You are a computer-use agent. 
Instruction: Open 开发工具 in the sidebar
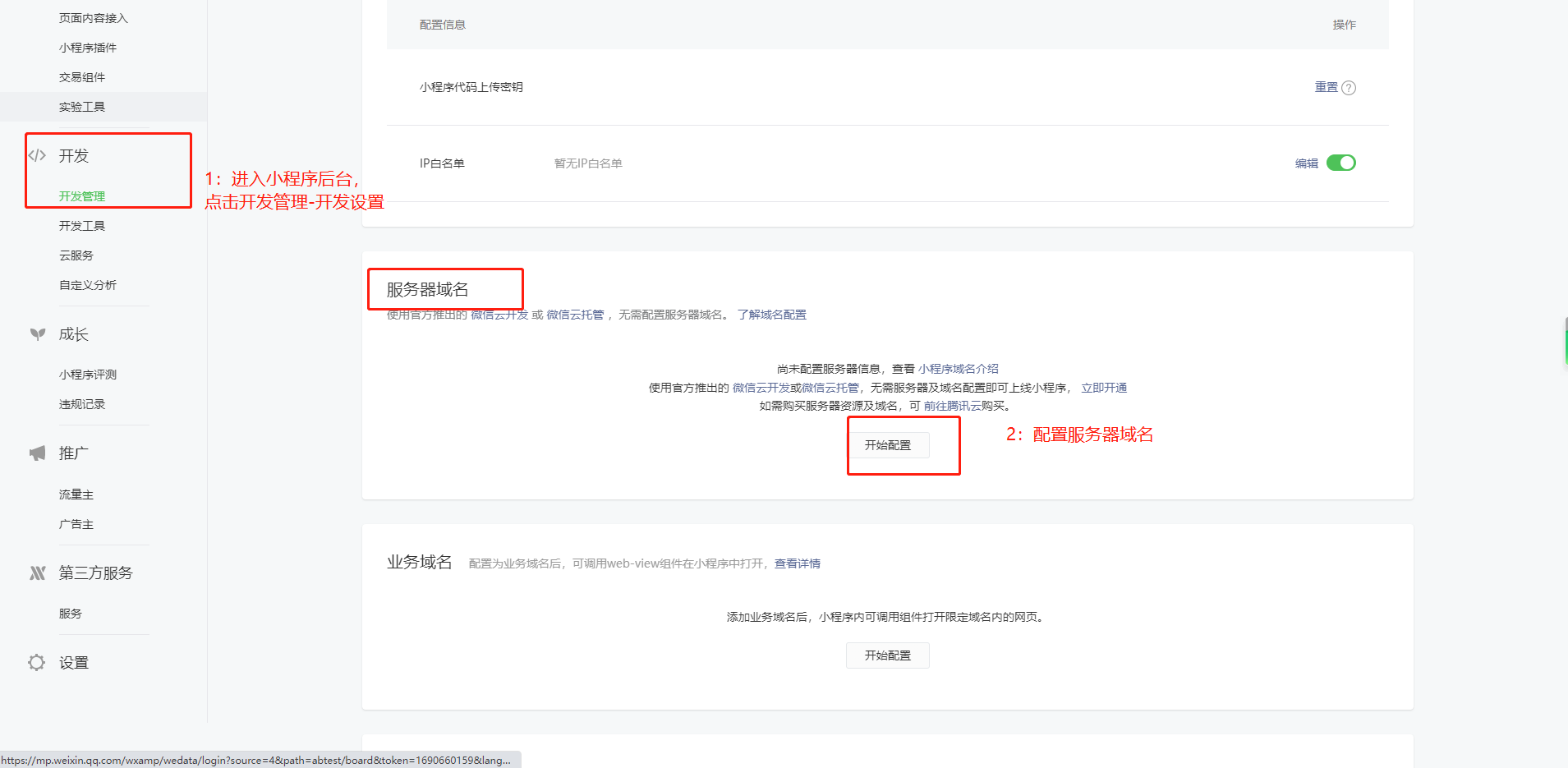point(82,226)
